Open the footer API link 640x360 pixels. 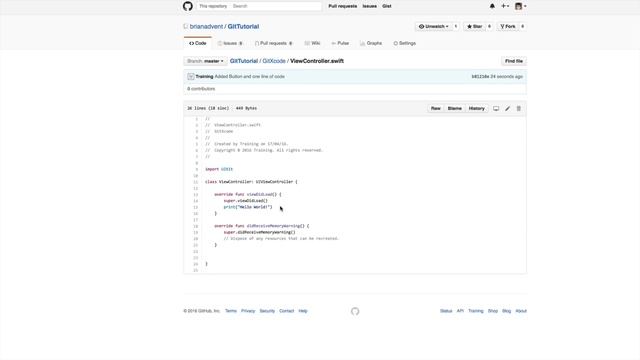tap(460, 311)
